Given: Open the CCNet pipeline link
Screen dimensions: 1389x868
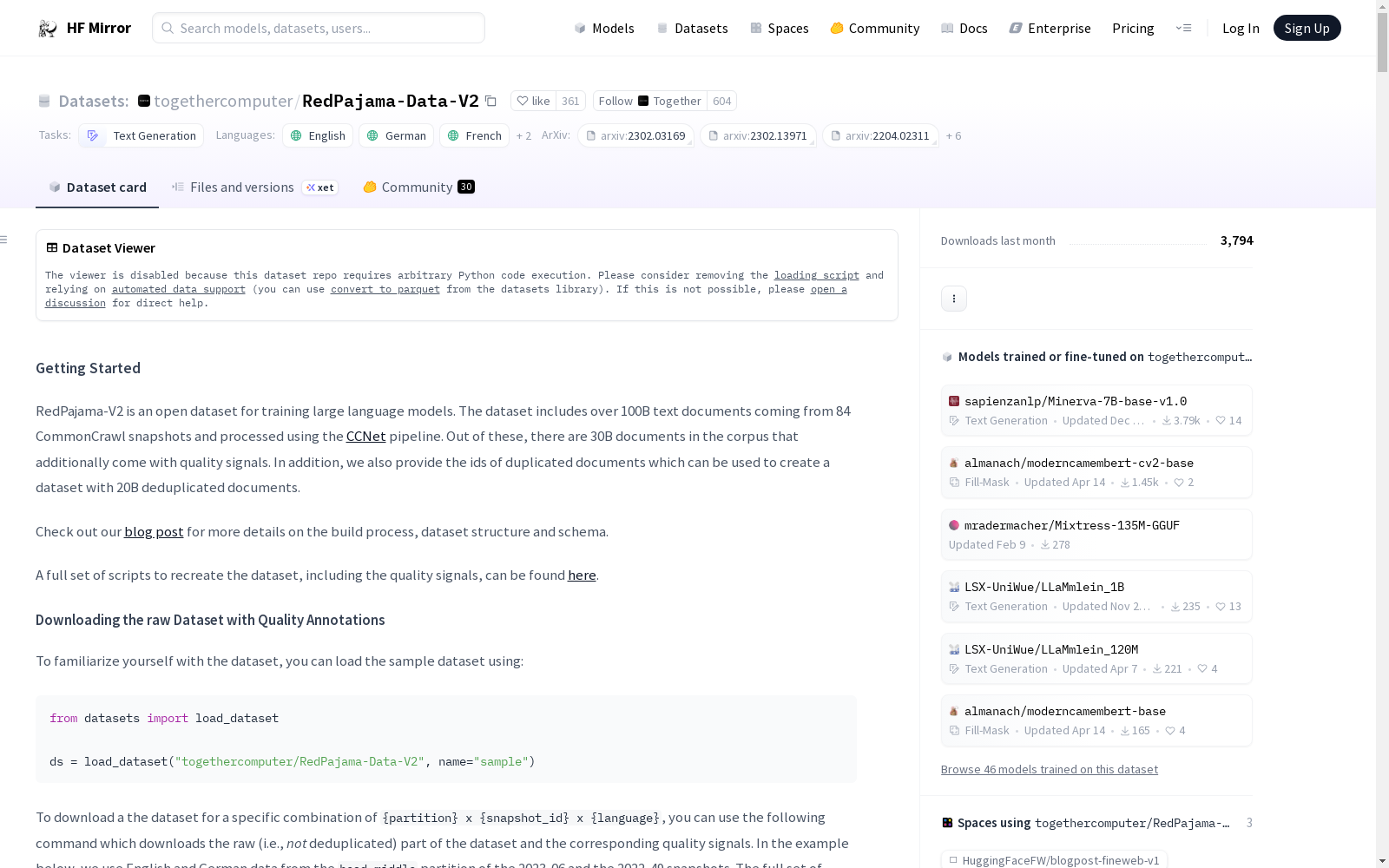Looking at the screenshot, I should (365, 437).
